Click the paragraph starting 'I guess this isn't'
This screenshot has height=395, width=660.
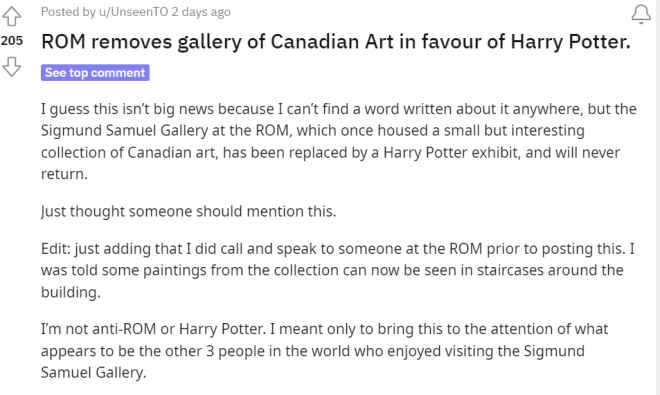point(339,141)
